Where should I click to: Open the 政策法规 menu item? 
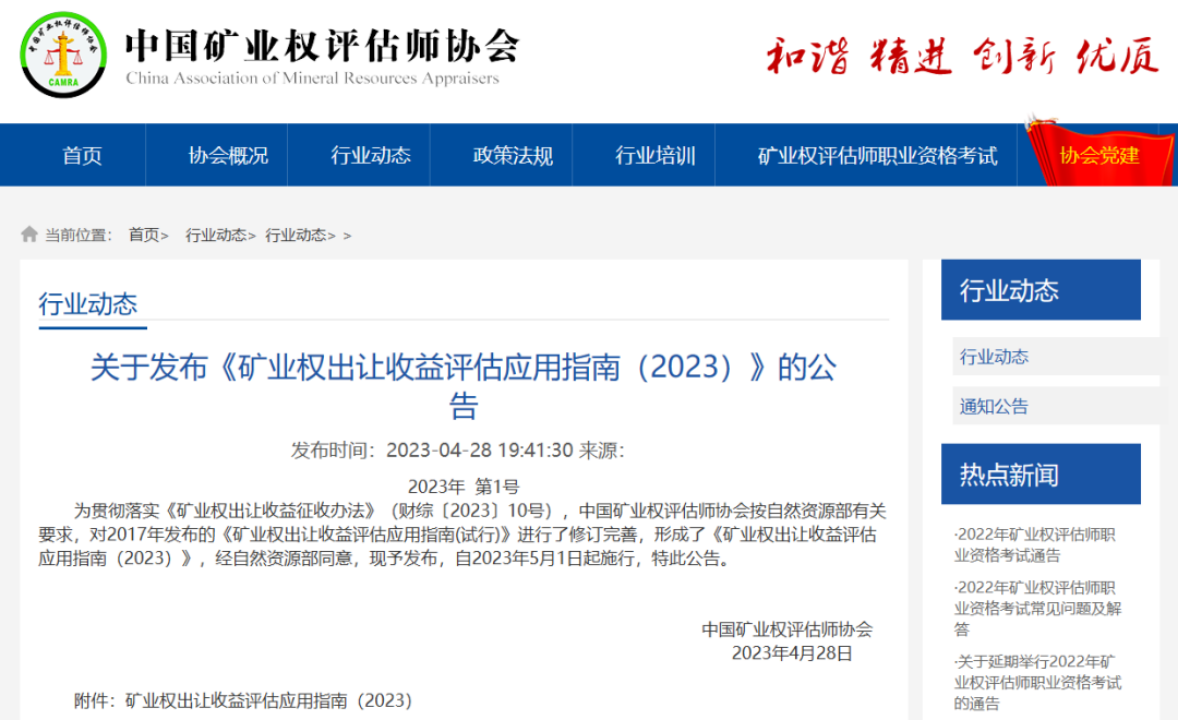pos(512,156)
